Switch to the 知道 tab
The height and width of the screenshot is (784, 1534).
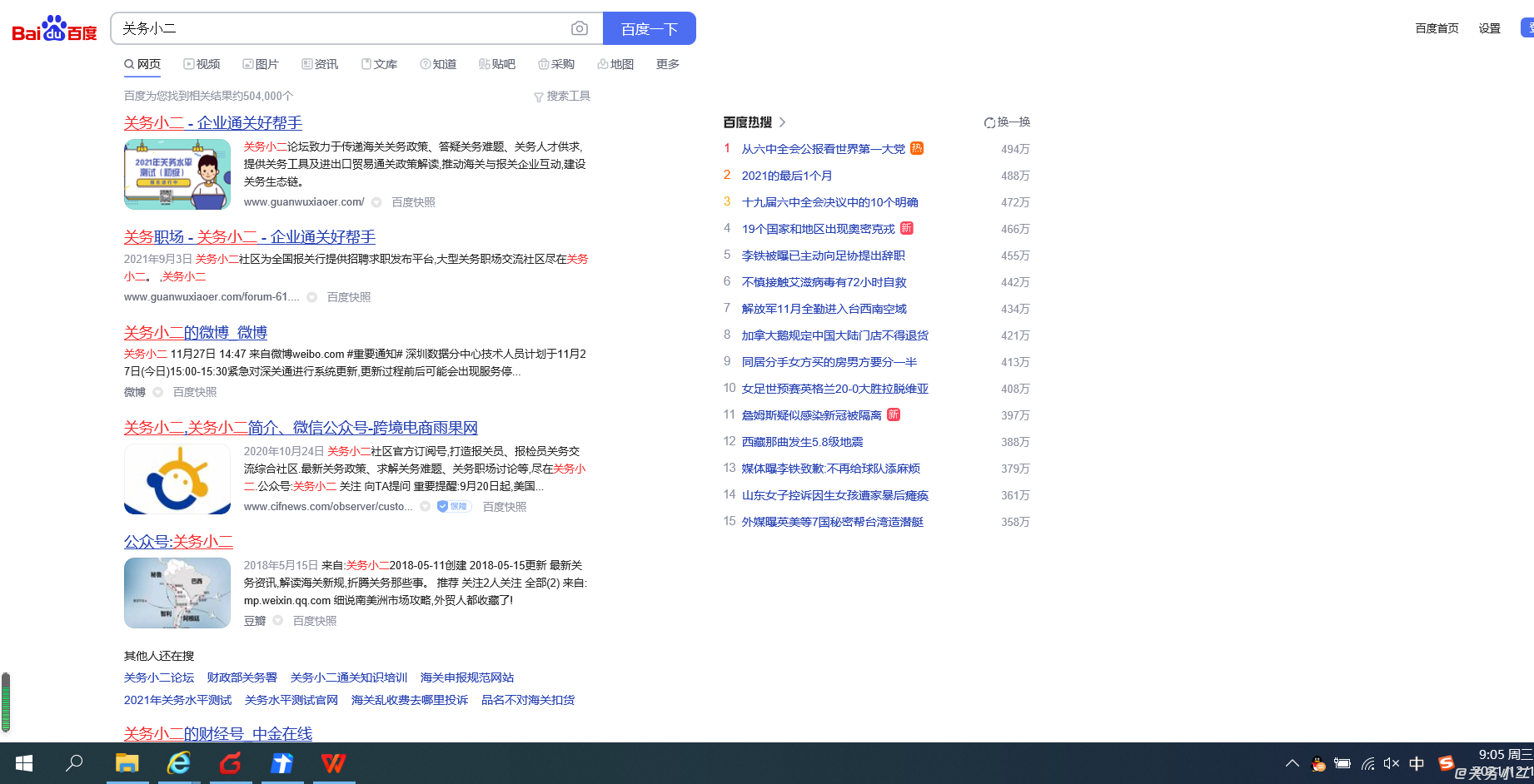[438, 64]
